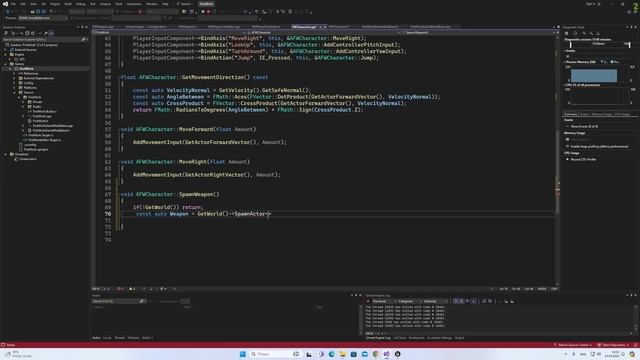Image resolution: width=640 pixels, height=360 pixels.
Task: Collapse the CPU graph section
Action: (x=565, y=85)
